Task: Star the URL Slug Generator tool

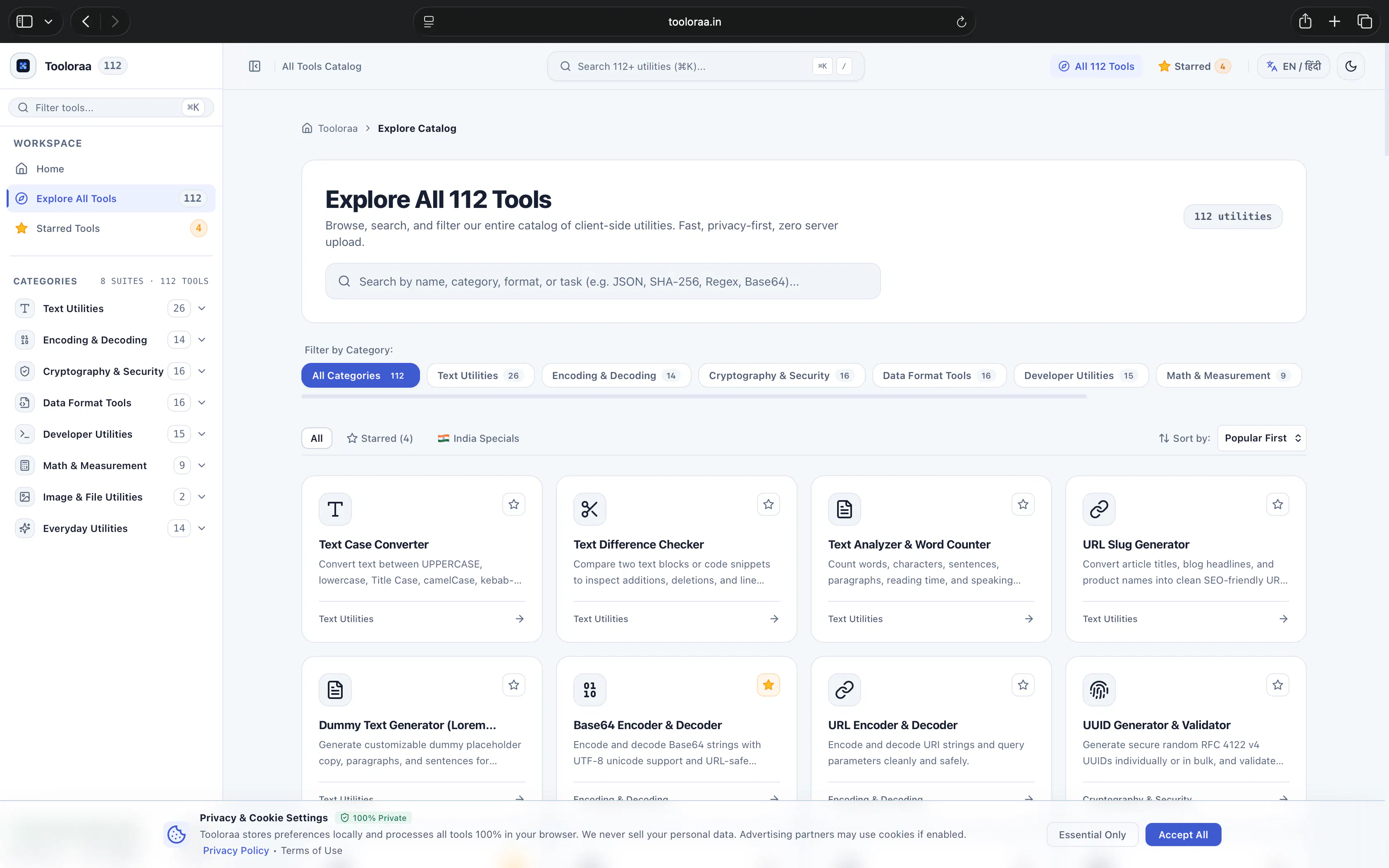Action: [1278, 505]
